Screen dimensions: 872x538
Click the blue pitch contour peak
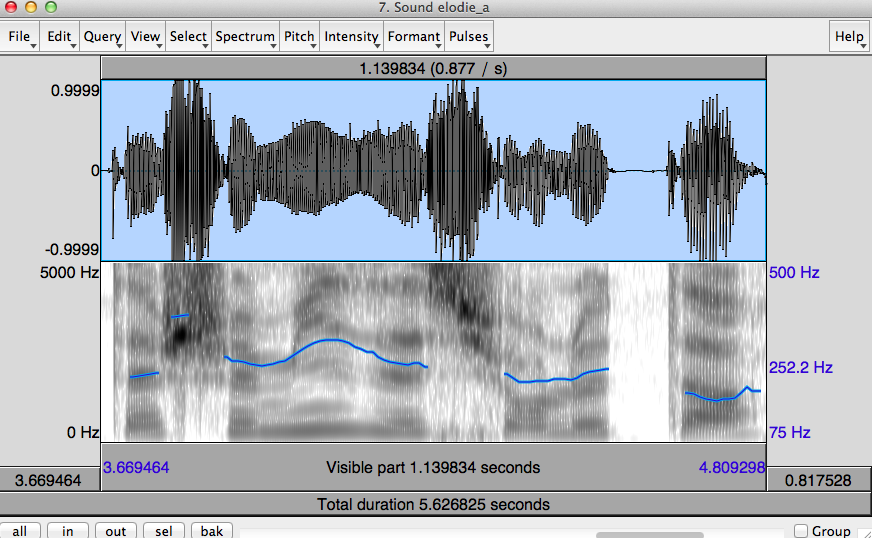point(331,340)
